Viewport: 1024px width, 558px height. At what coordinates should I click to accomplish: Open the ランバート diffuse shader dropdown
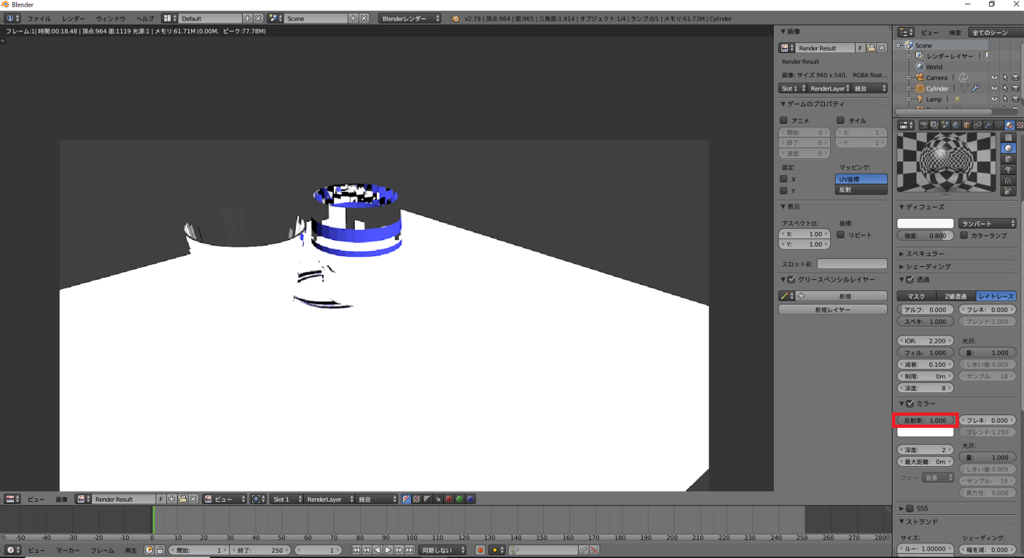(x=987, y=223)
